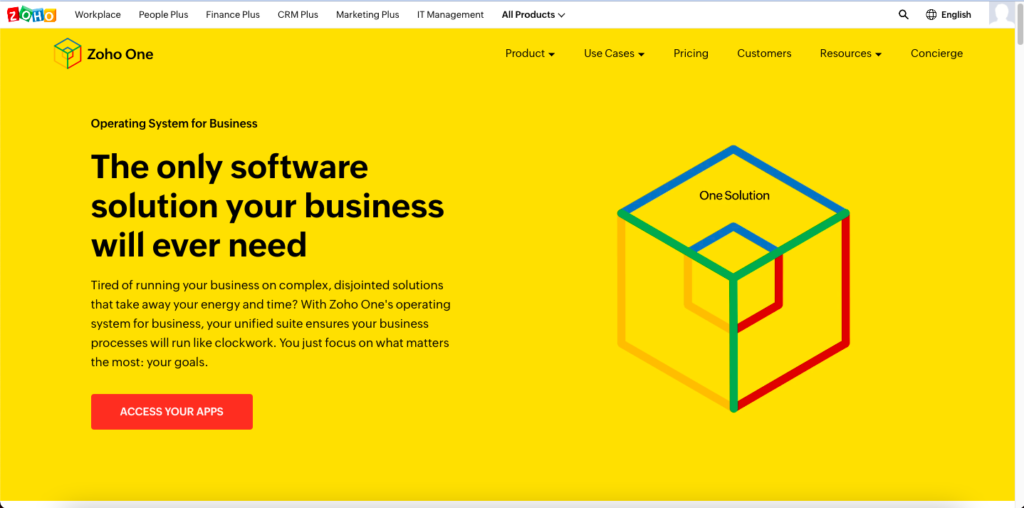This screenshot has height=508, width=1024.
Task: Click the paragraph starting "Tired of running"
Action: [x=270, y=324]
